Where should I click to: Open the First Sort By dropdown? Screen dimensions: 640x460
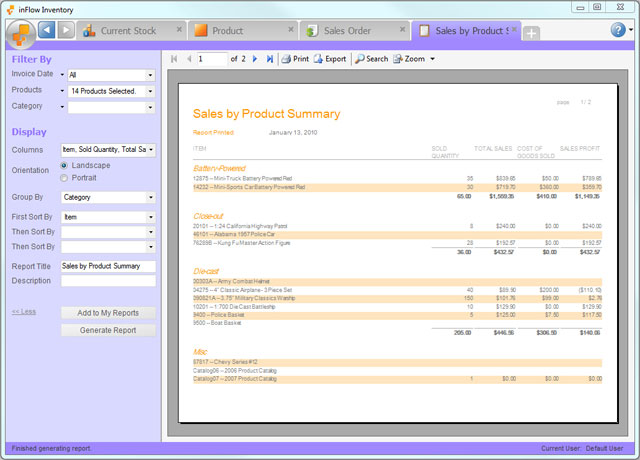point(151,217)
